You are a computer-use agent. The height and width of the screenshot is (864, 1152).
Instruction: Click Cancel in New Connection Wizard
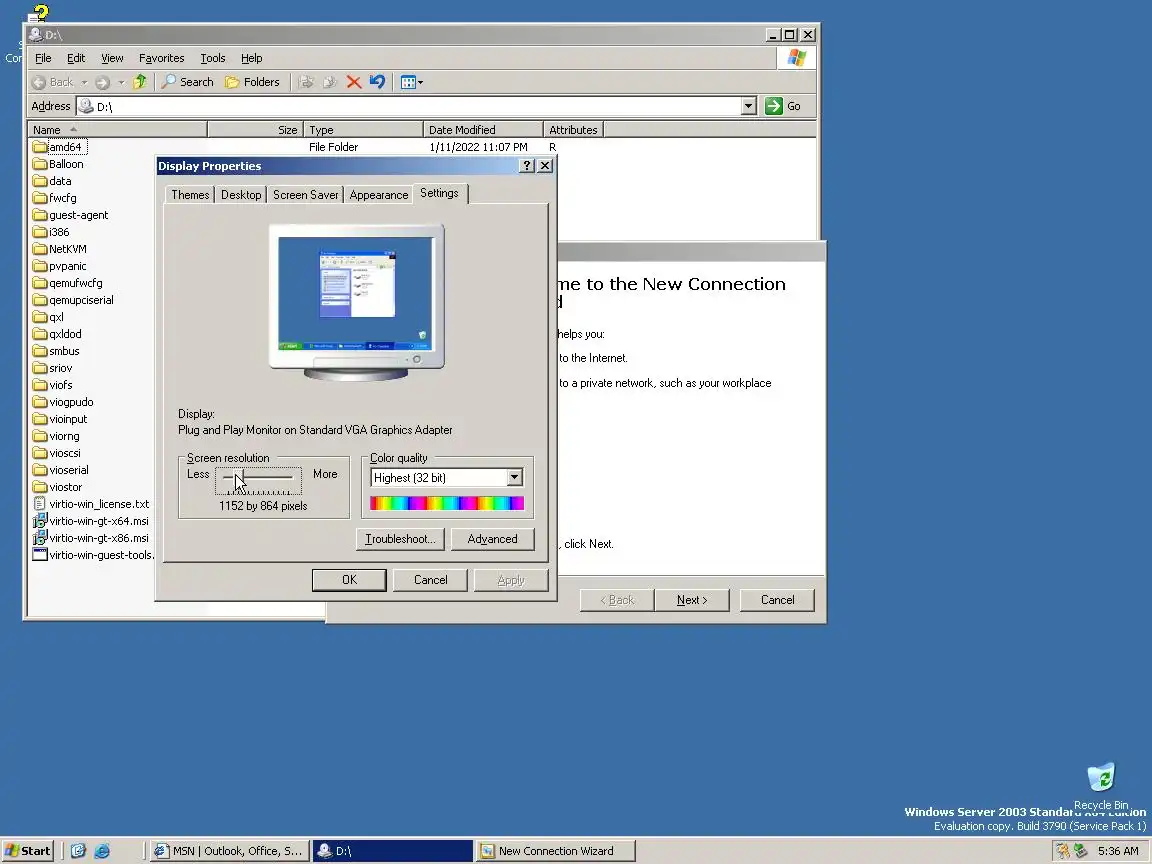[777, 600]
